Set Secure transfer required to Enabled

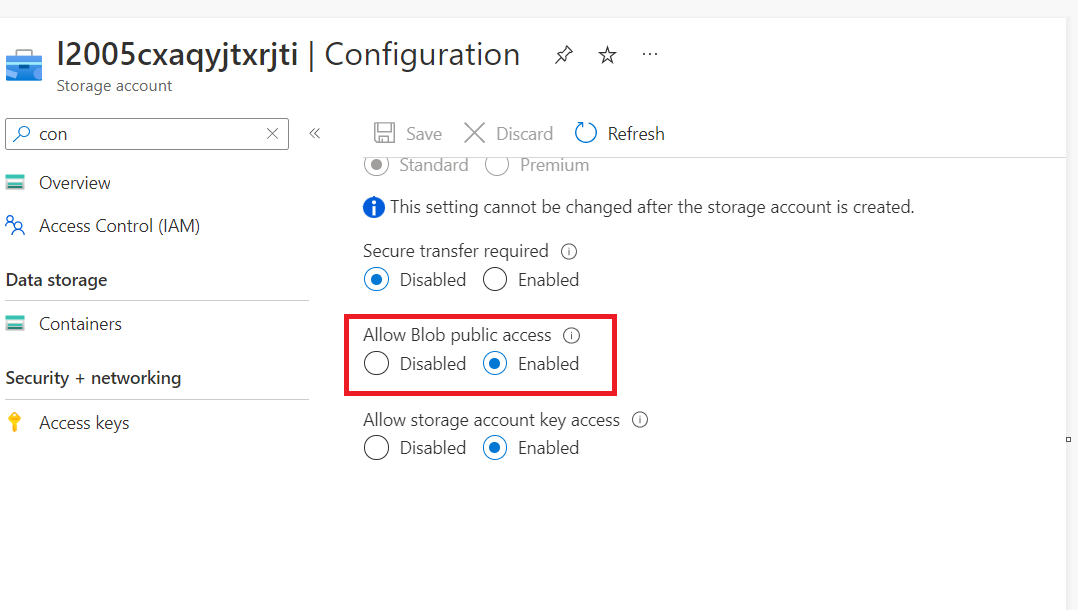[x=495, y=280]
